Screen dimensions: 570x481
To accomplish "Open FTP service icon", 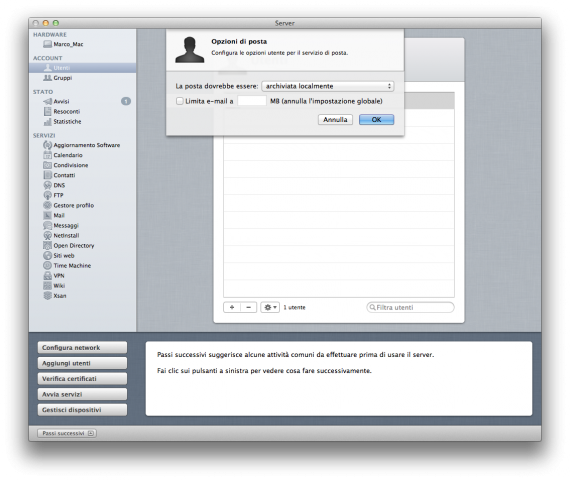I will coord(47,195).
